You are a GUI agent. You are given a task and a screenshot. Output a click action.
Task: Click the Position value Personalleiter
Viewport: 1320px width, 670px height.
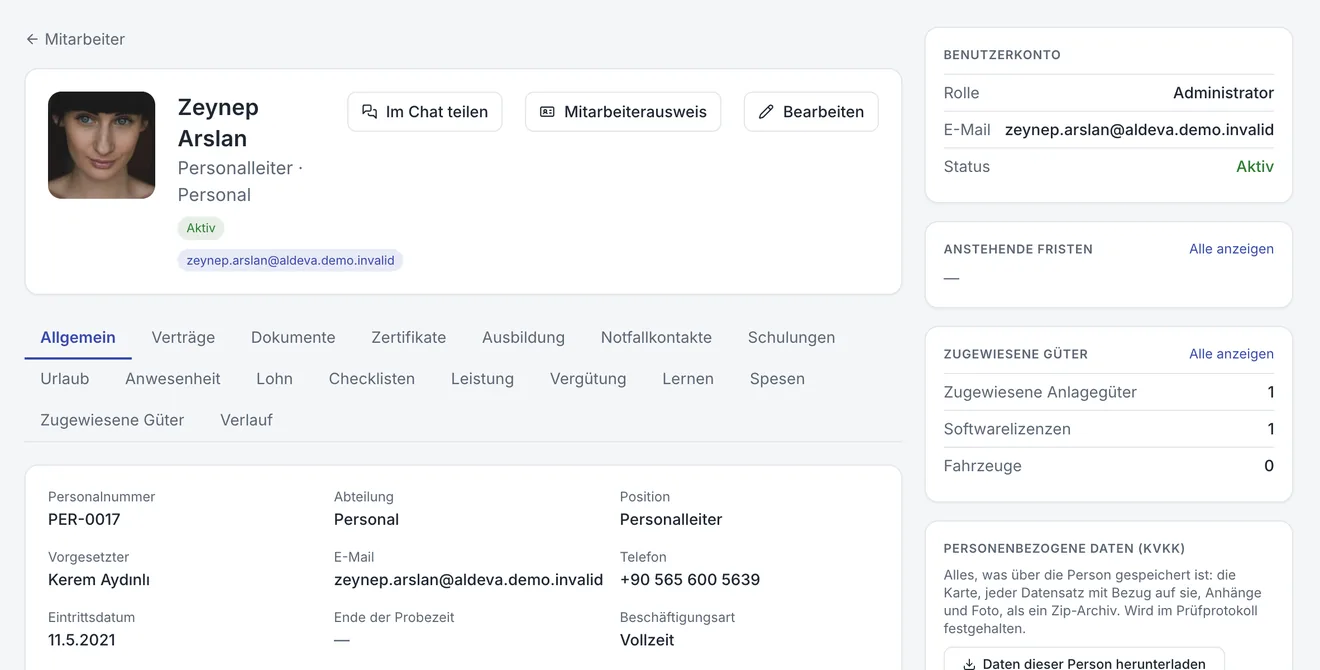click(671, 520)
